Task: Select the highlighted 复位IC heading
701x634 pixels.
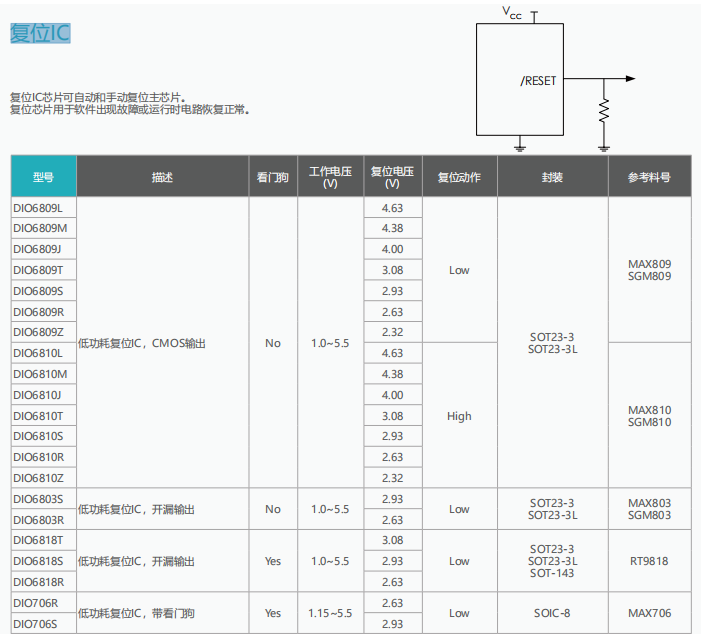Action: pos(40,32)
